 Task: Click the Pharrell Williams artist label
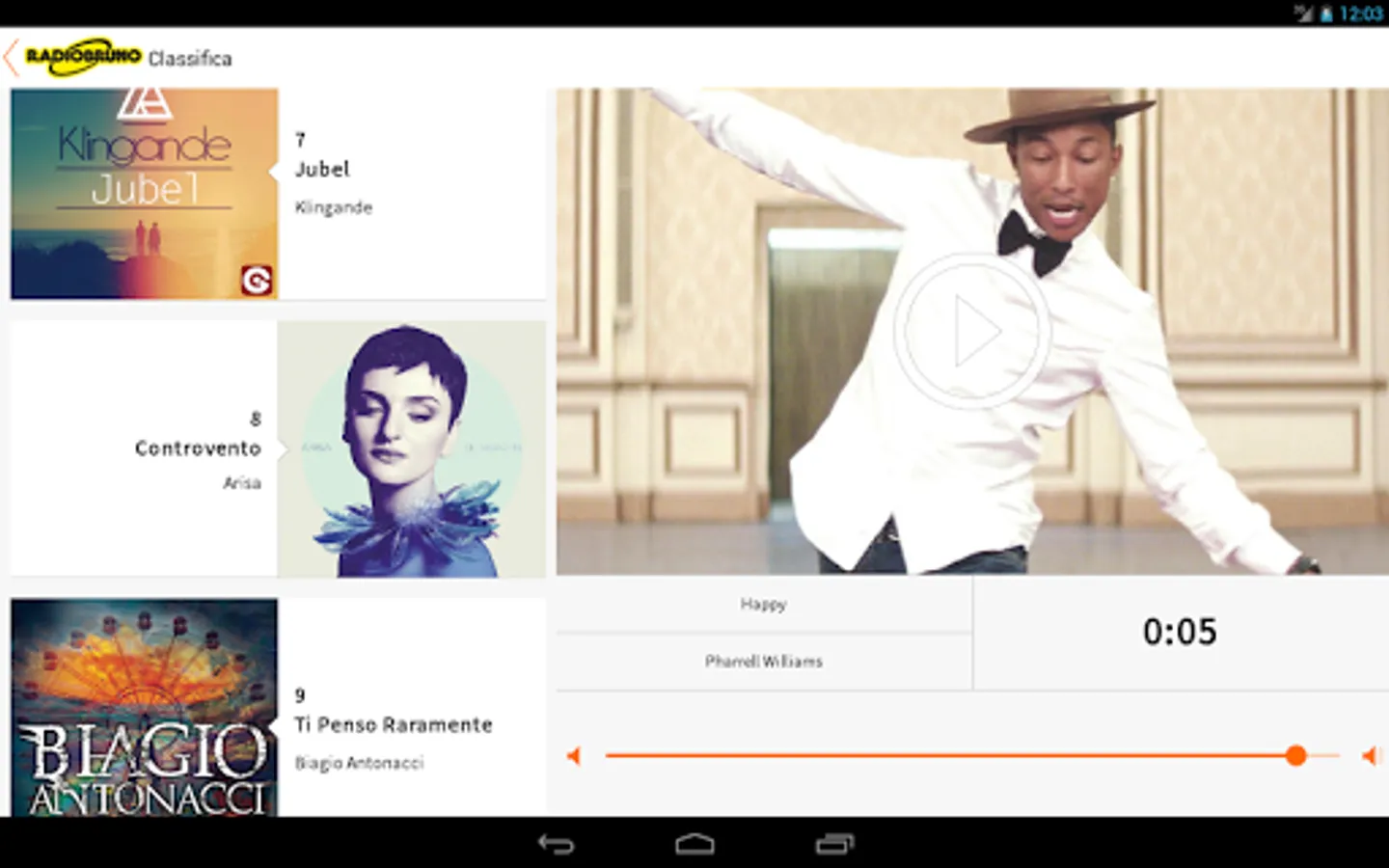point(764,662)
